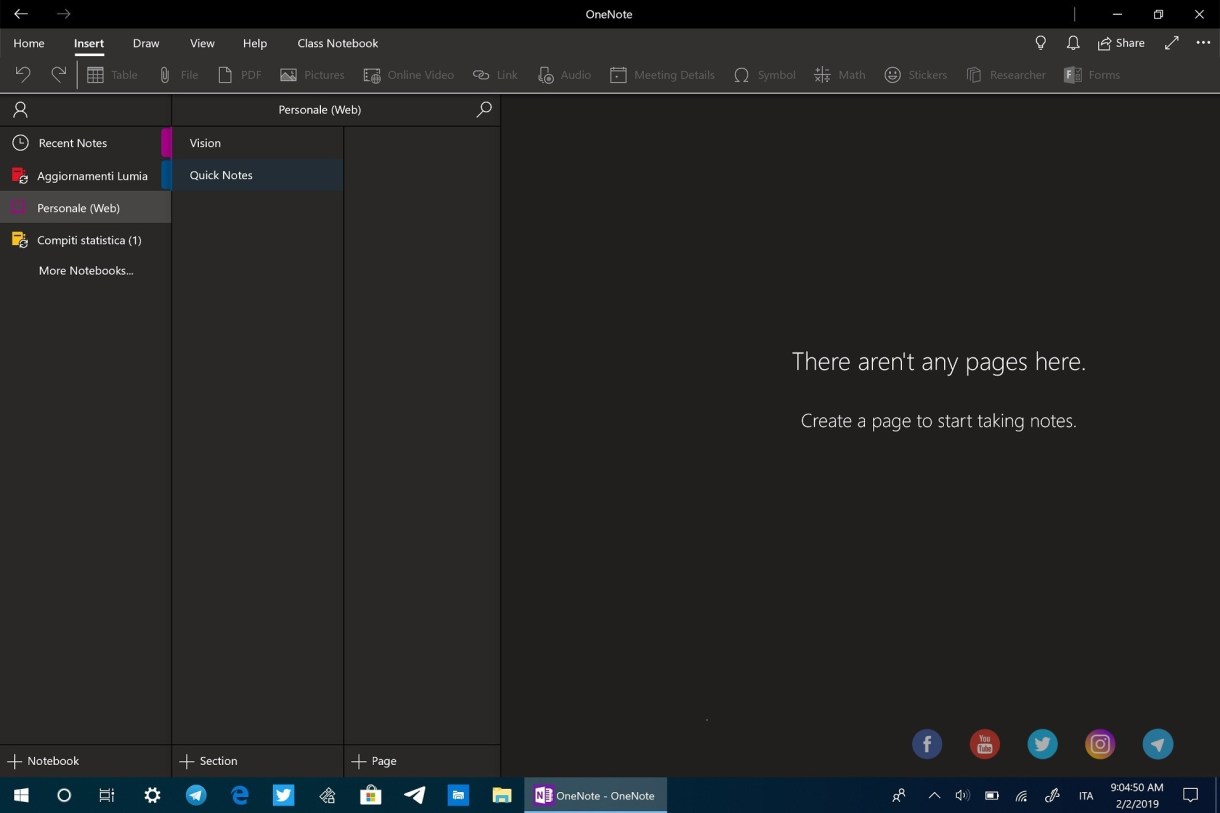Open the View tab
The image size is (1220, 813).
[202, 43]
